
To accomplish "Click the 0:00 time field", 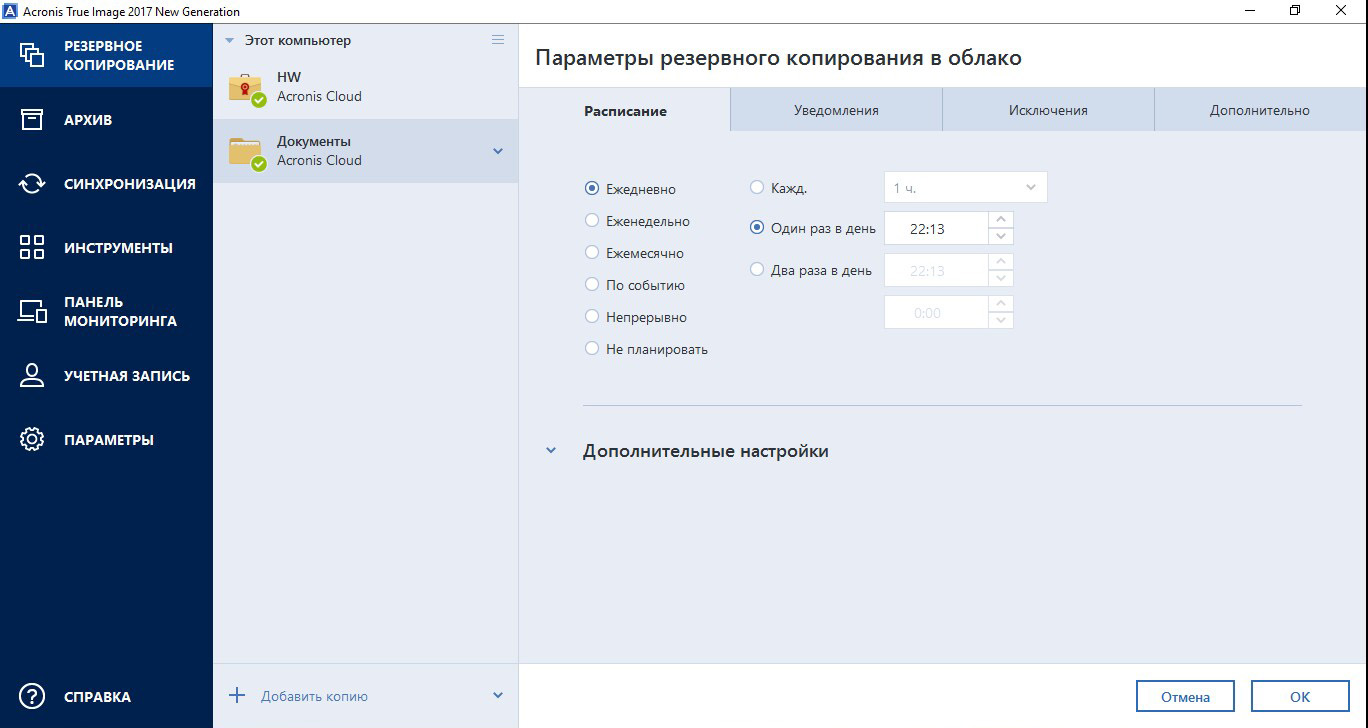I will [x=937, y=313].
